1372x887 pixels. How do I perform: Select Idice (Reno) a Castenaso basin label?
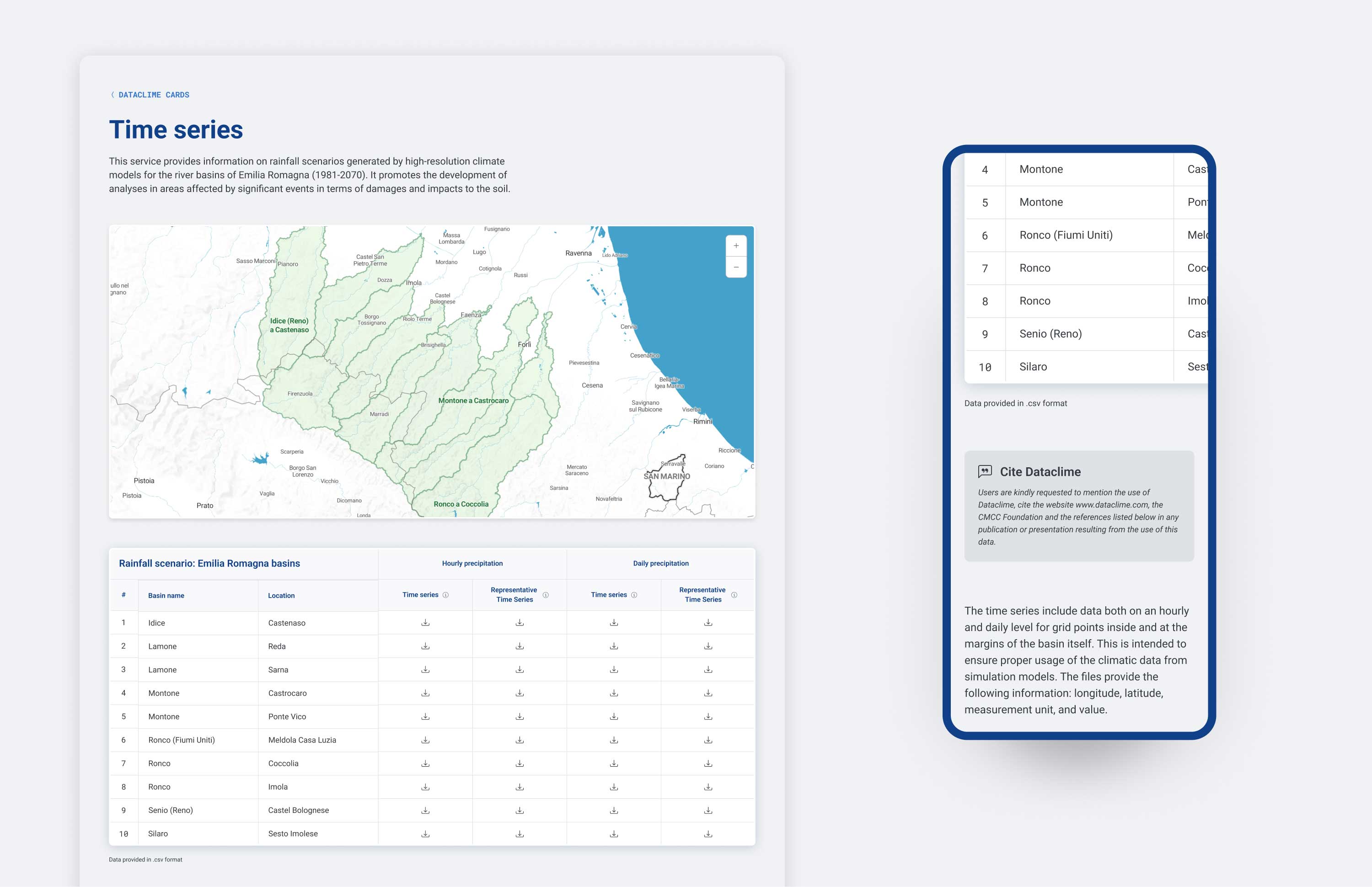click(x=289, y=326)
